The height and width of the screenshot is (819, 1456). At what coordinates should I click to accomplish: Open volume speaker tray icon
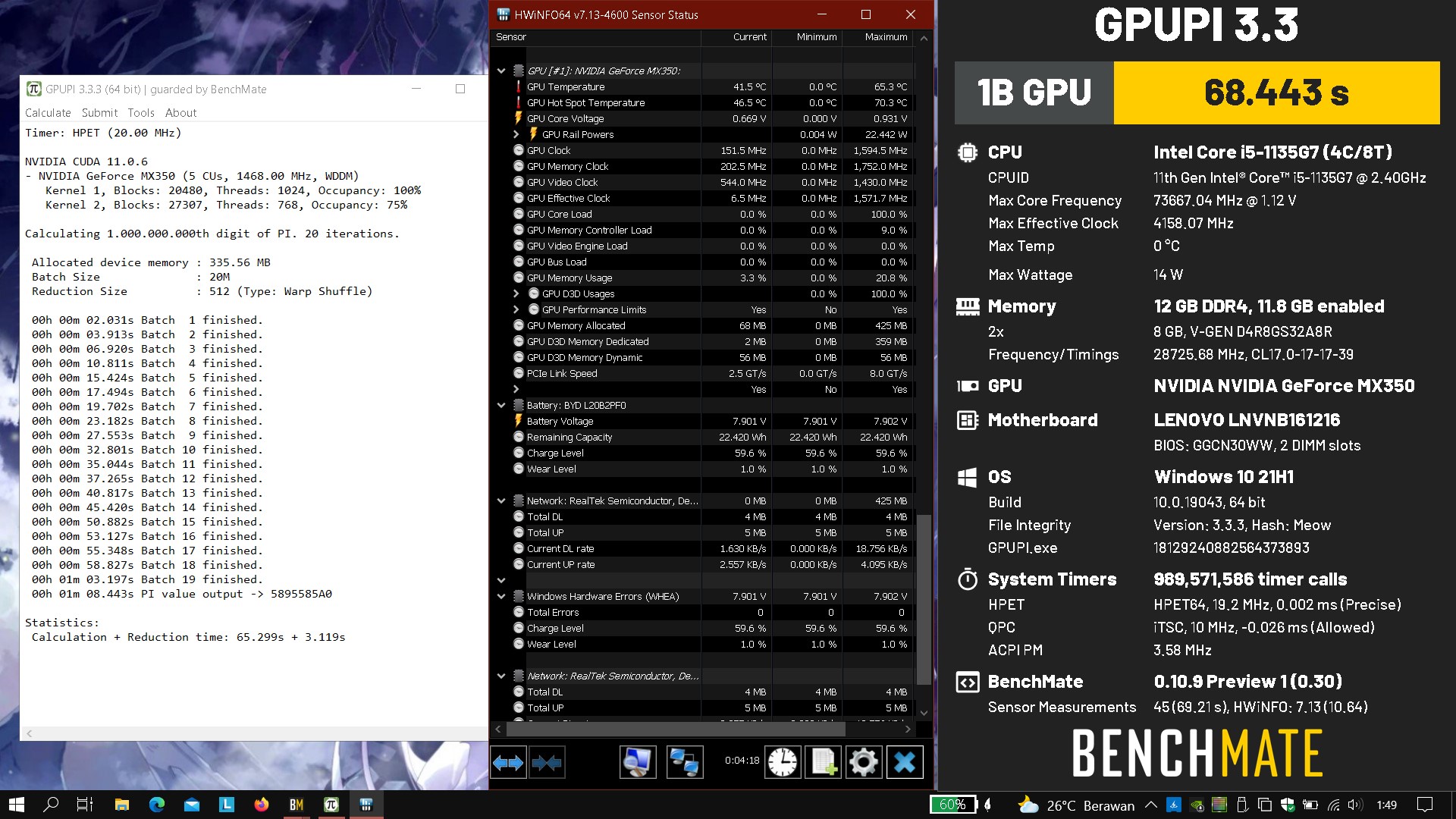[x=1356, y=805]
